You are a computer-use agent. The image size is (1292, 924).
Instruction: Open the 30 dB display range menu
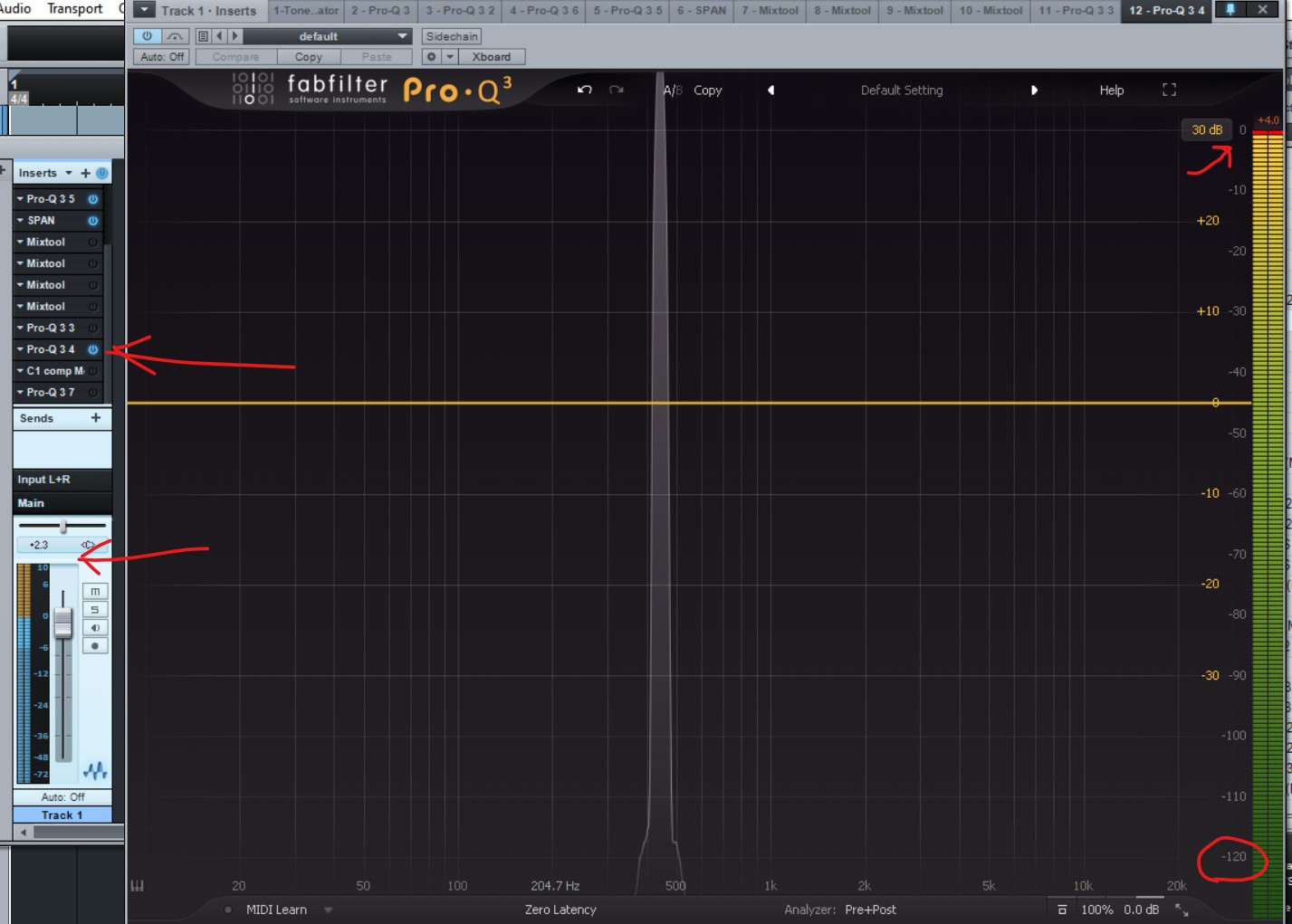[1206, 129]
